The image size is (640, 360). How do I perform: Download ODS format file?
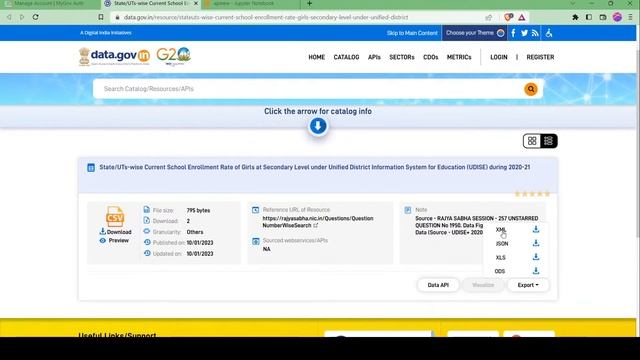pos(536,271)
